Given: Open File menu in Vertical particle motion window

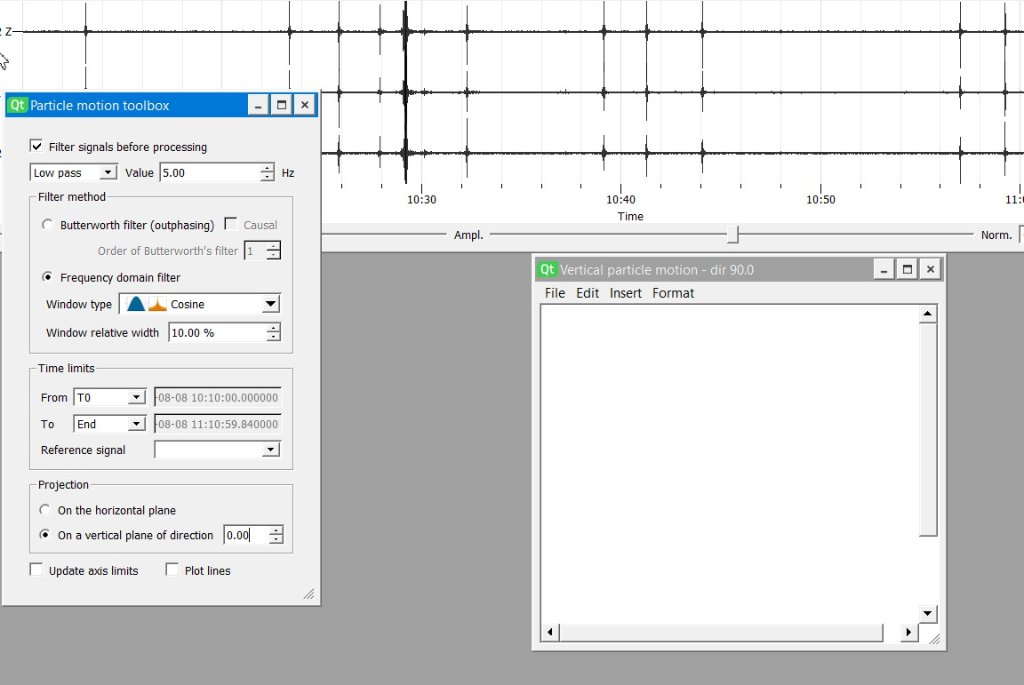Looking at the screenshot, I should 554,293.
